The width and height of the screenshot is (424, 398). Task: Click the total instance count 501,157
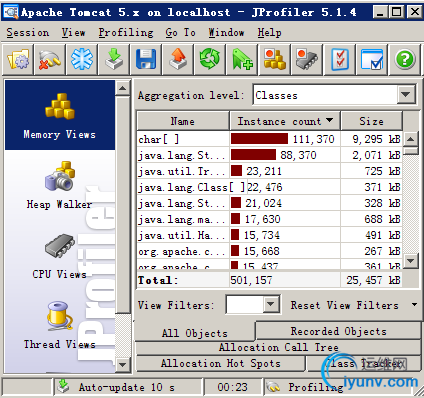click(x=251, y=280)
